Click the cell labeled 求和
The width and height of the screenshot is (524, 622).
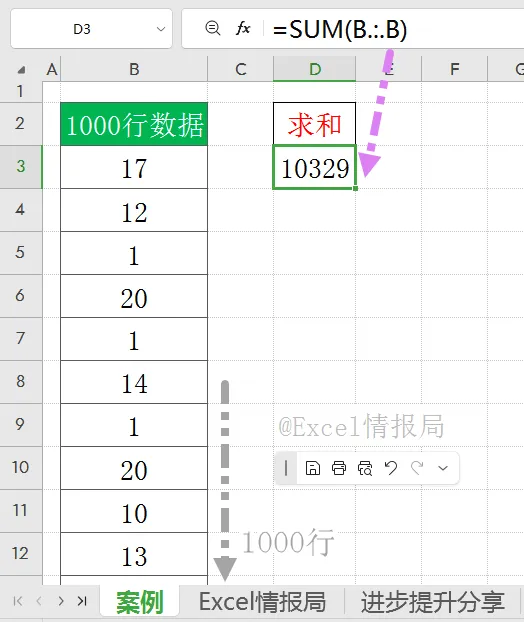tap(315, 124)
